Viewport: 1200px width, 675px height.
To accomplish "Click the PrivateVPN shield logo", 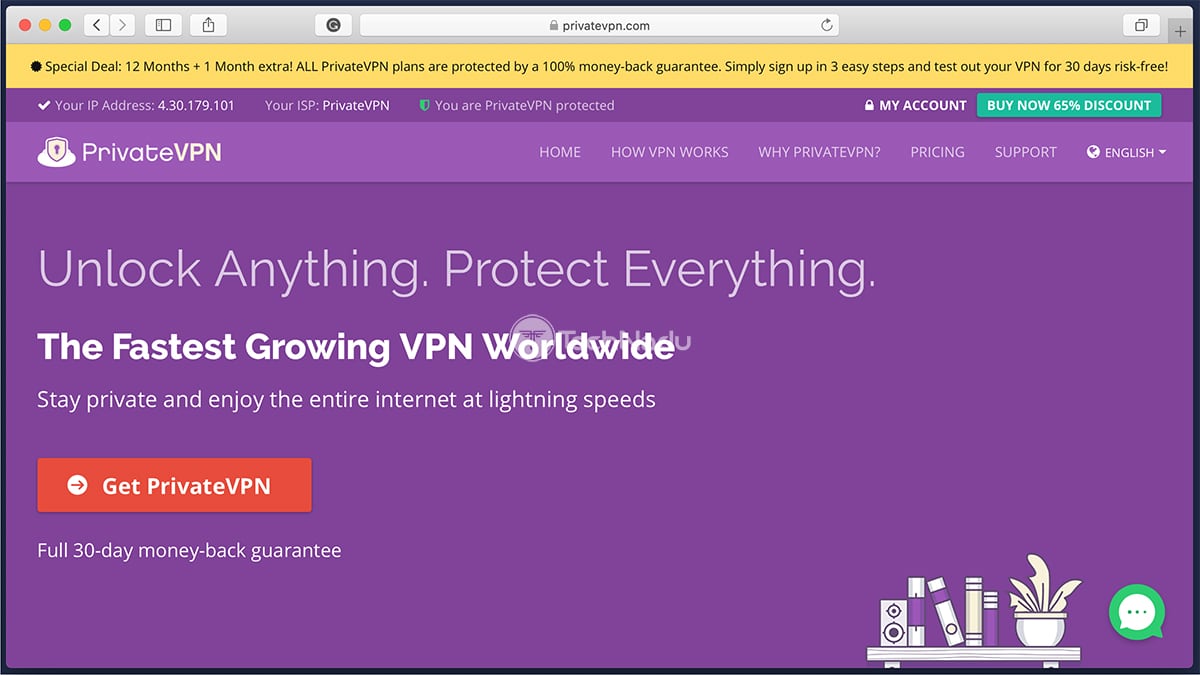I will (55, 151).
